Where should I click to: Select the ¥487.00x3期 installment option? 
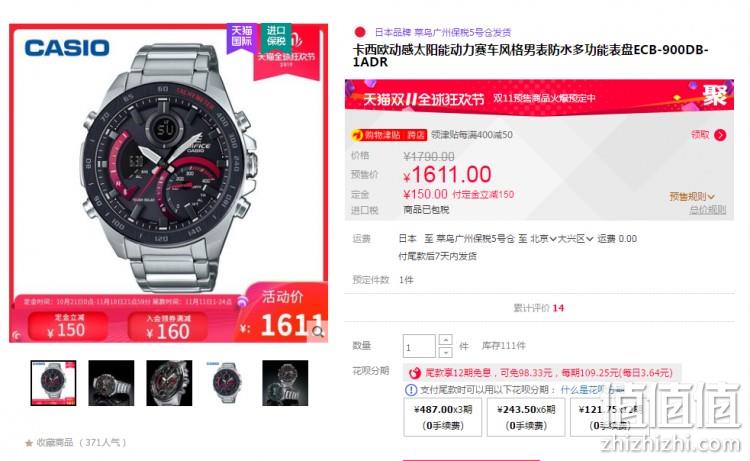point(442,417)
